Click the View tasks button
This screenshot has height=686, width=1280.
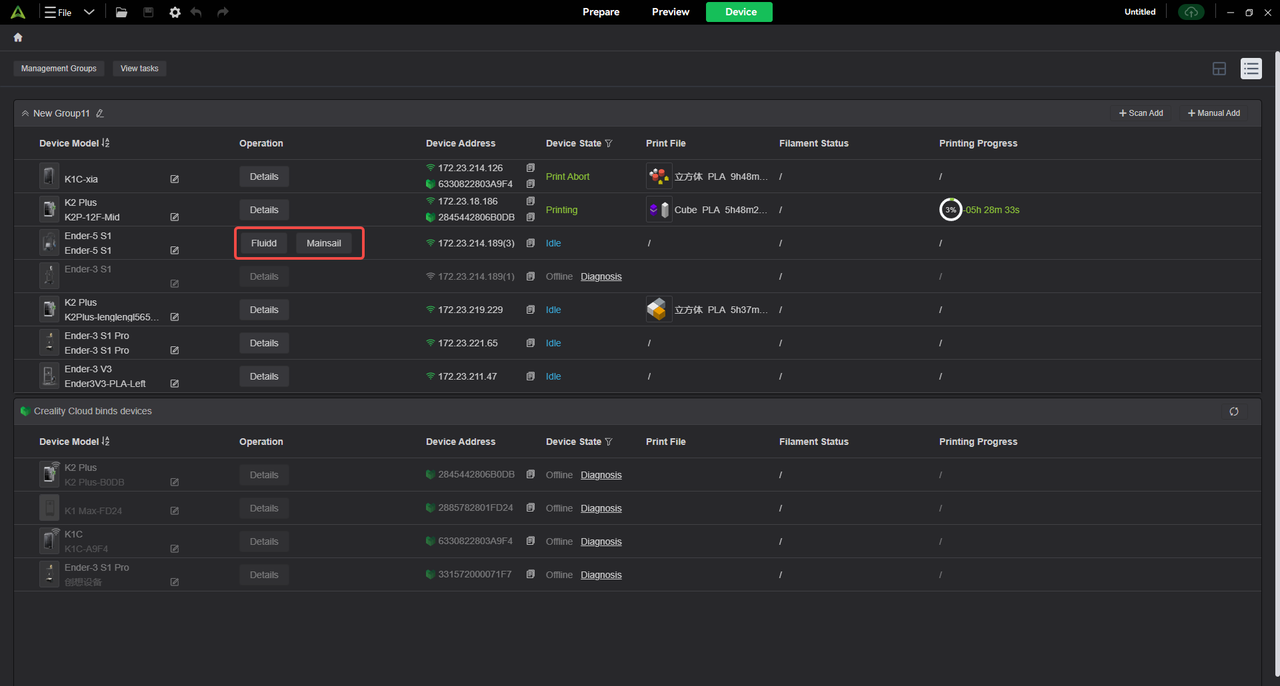139,68
